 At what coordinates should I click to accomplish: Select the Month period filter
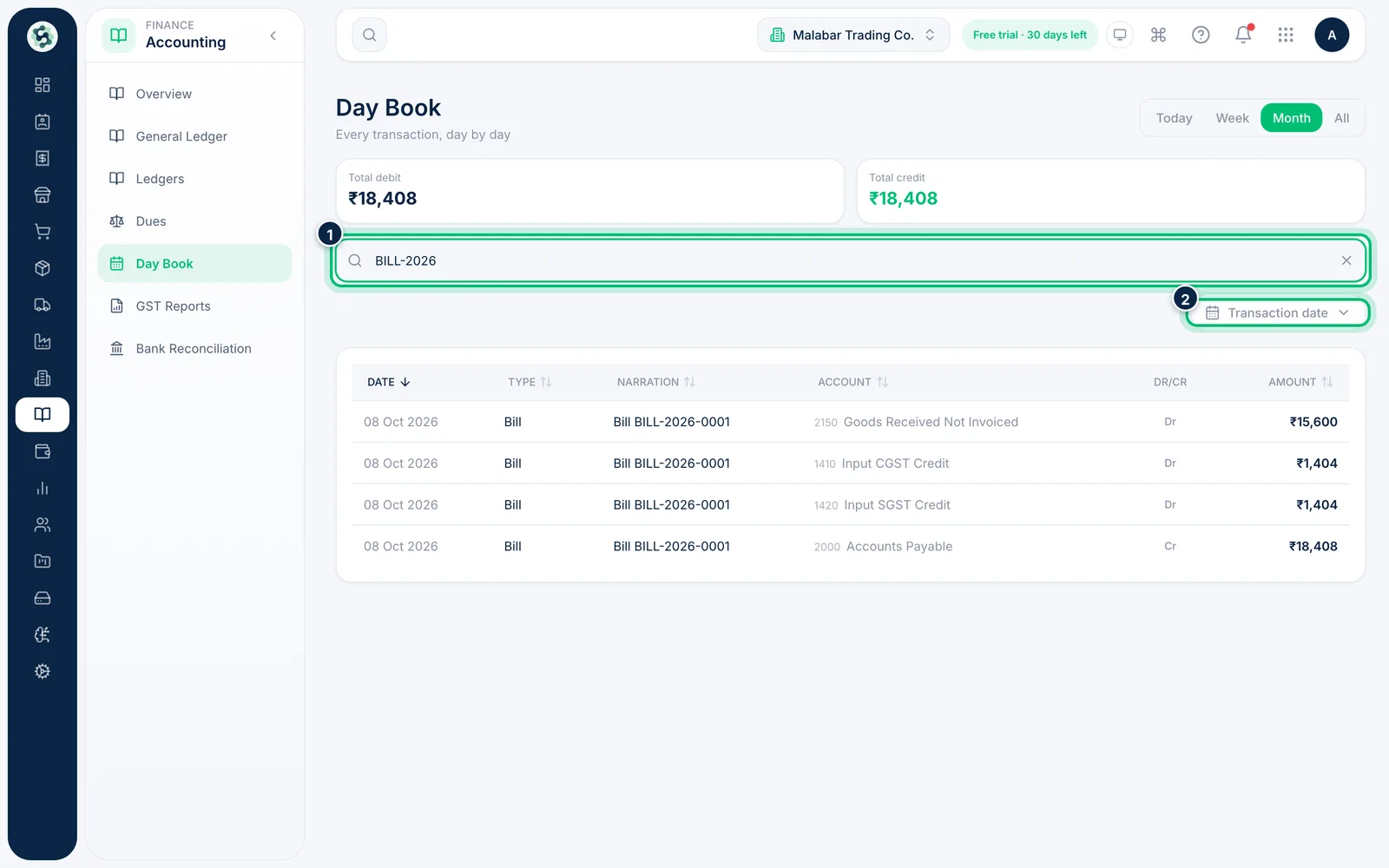(1291, 118)
